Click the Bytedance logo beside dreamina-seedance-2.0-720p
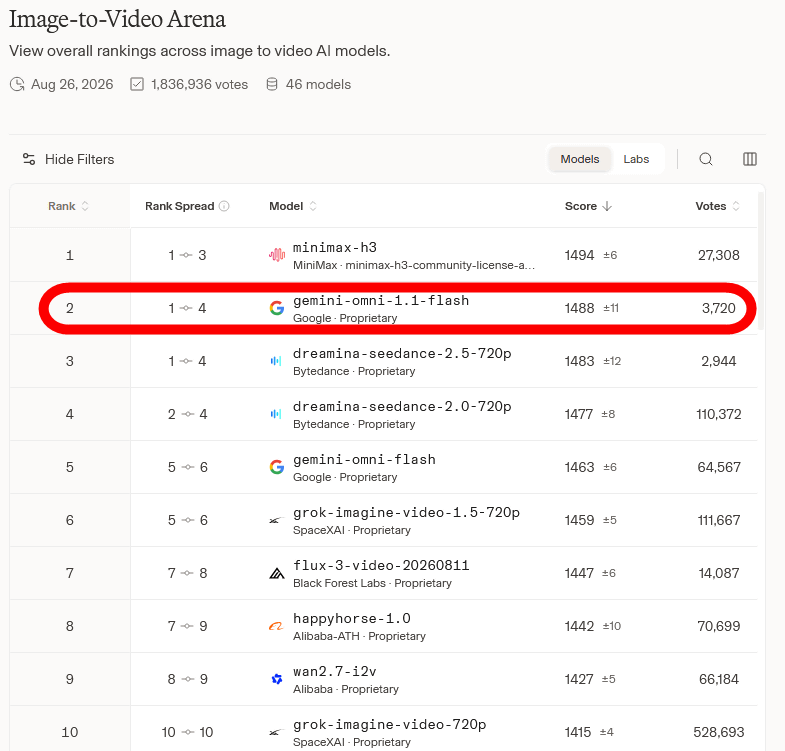This screenshot has height=751, width=785. [x=276, y=414]
